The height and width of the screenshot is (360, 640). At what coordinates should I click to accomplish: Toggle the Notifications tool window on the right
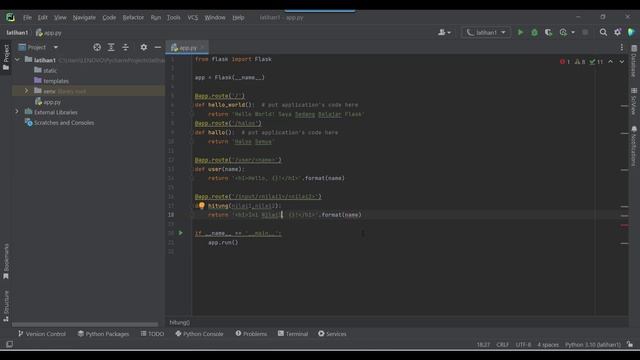(634, 146)
